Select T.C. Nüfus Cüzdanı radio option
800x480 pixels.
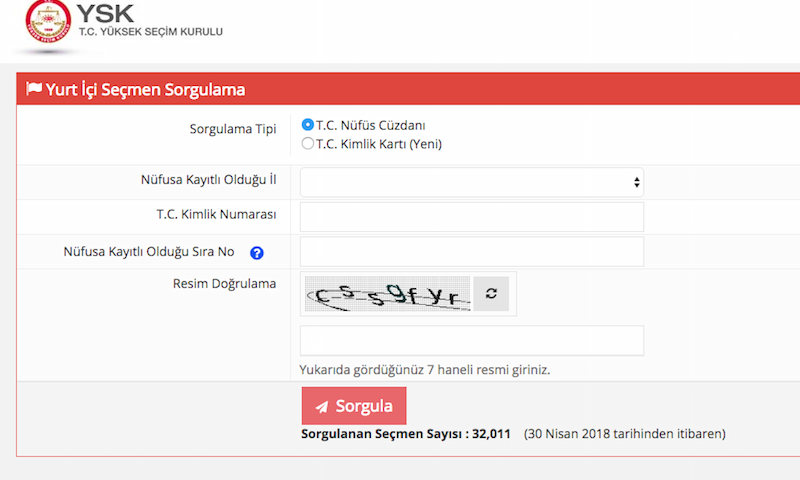click(307, 124)
